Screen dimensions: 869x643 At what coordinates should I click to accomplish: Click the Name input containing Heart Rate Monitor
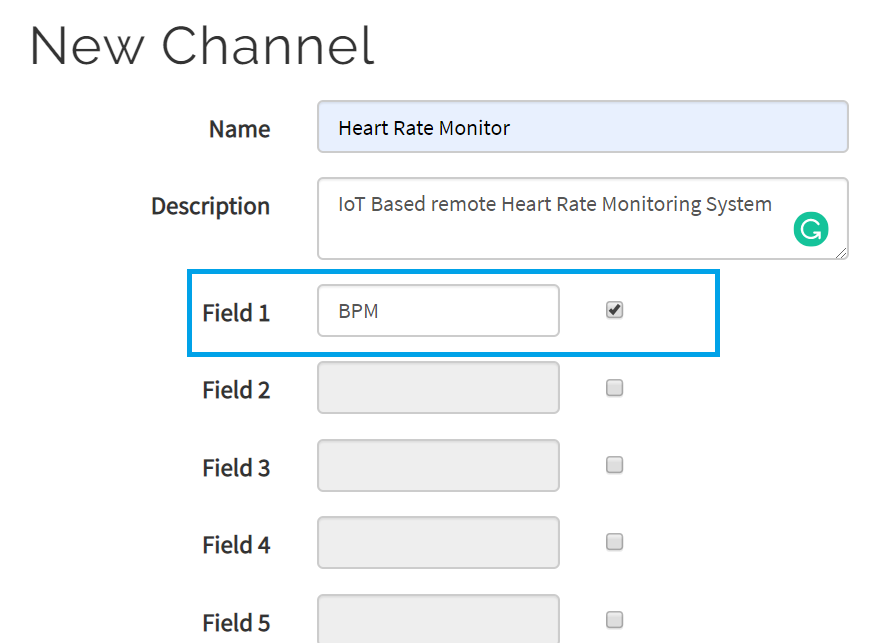[x=582, y=127]
